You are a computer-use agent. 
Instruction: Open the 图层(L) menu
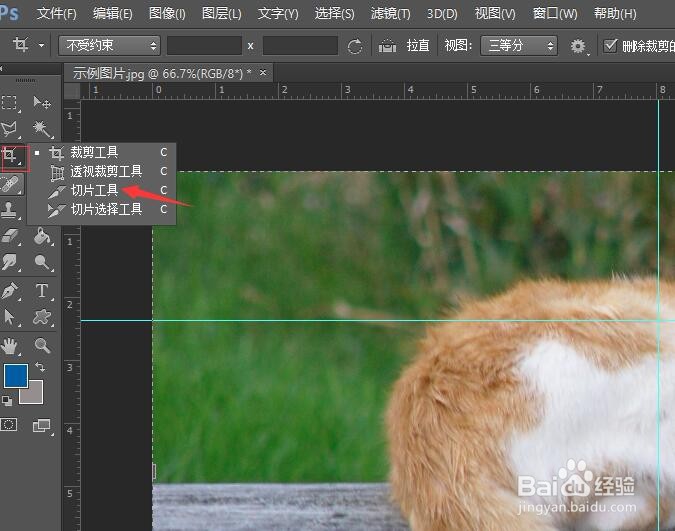tap(222, 14)
